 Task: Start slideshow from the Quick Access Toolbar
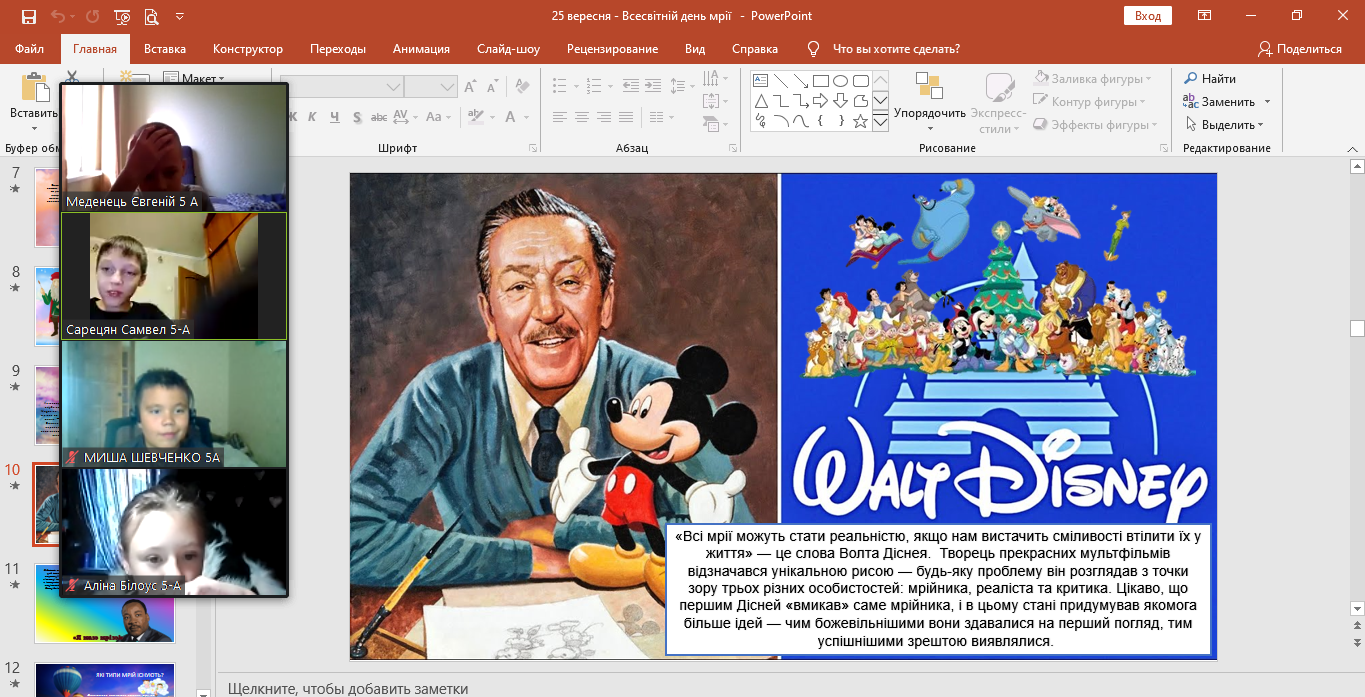(122, 16)
